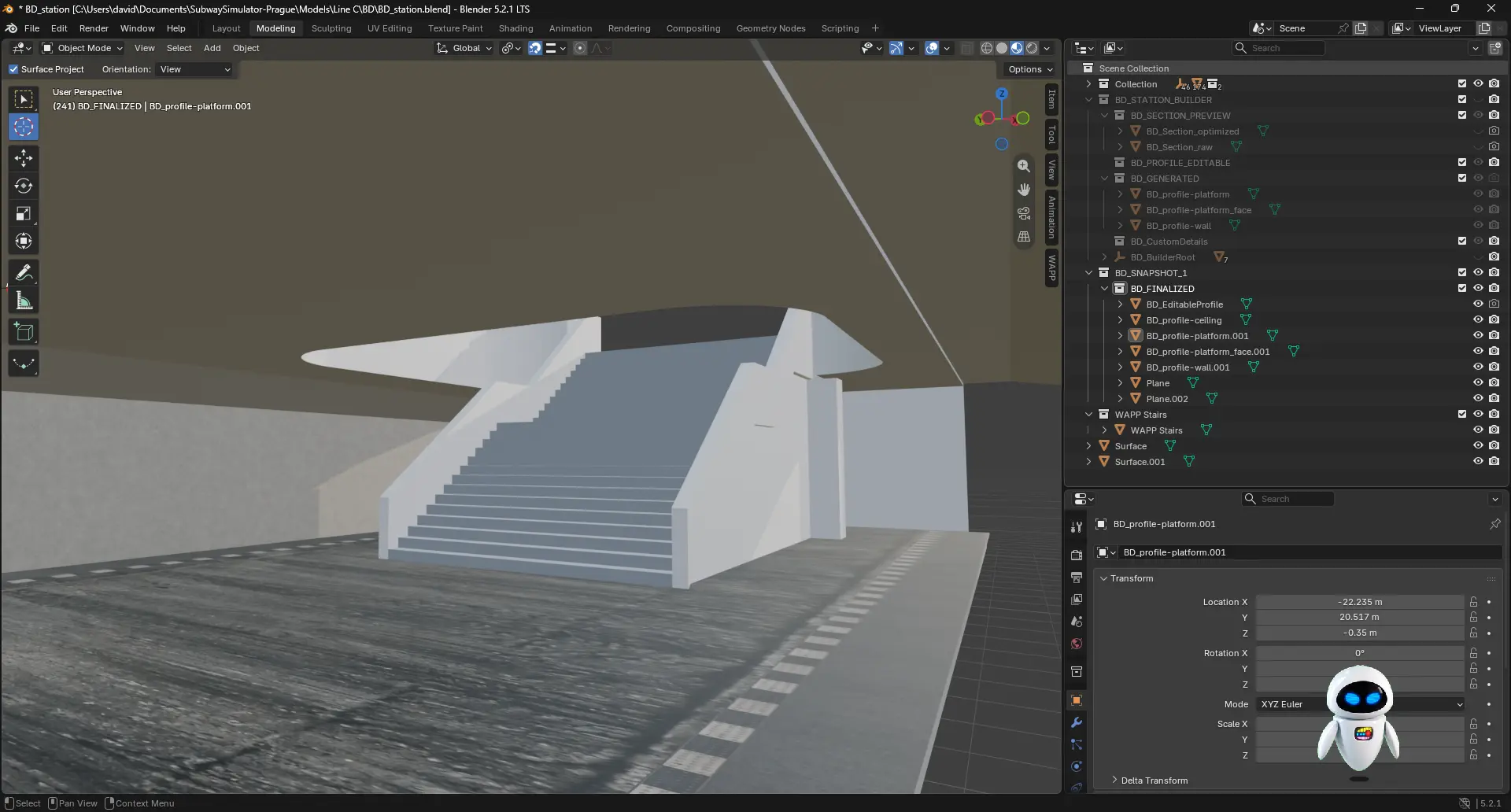Toggle the Surface Project checkbox
Image resolution: width=1511 pixels, height=812 pixels.
tap(13, 69)
